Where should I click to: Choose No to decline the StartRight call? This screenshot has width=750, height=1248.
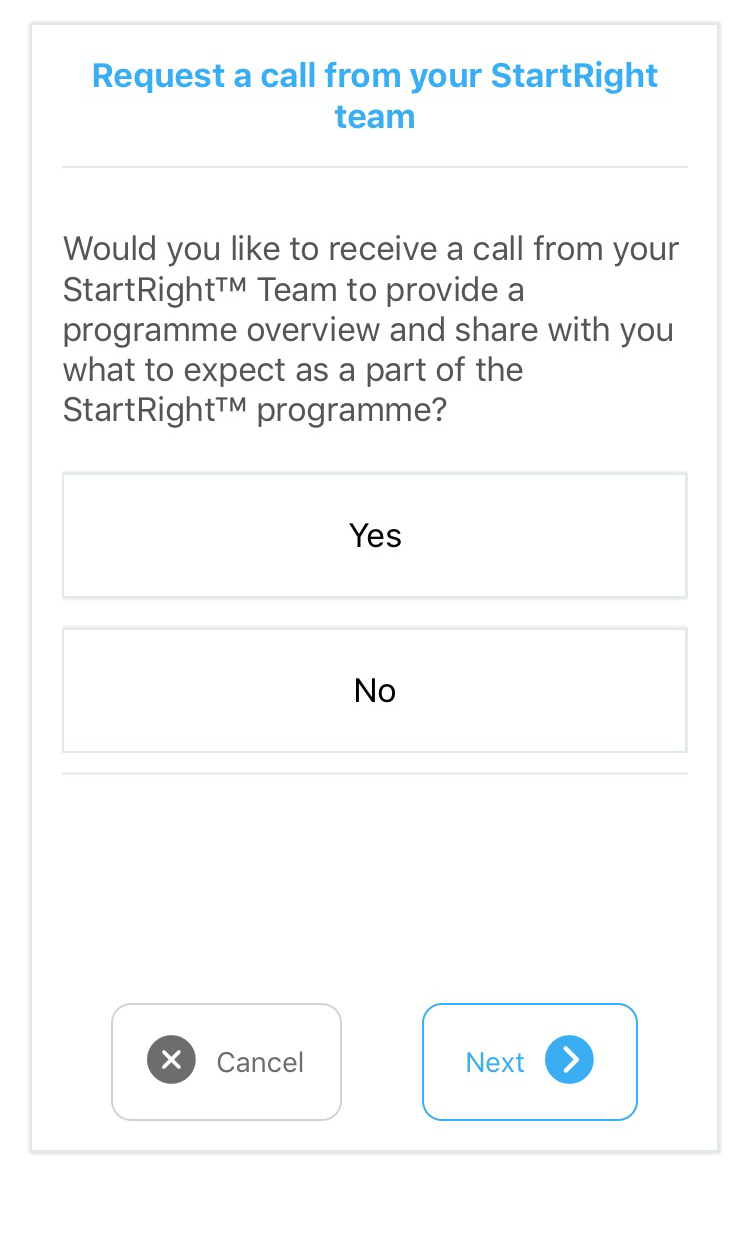click(375, 690)
